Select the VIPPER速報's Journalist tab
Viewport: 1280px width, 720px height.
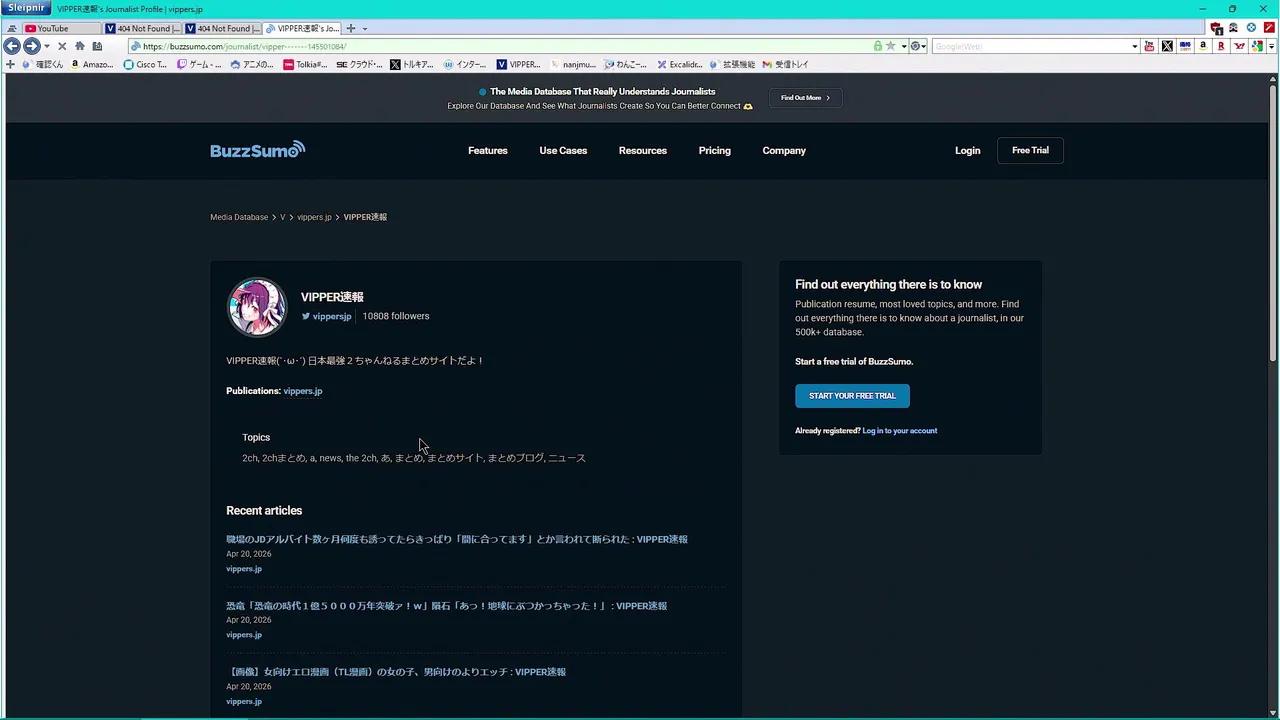click(x=302, y=28)
